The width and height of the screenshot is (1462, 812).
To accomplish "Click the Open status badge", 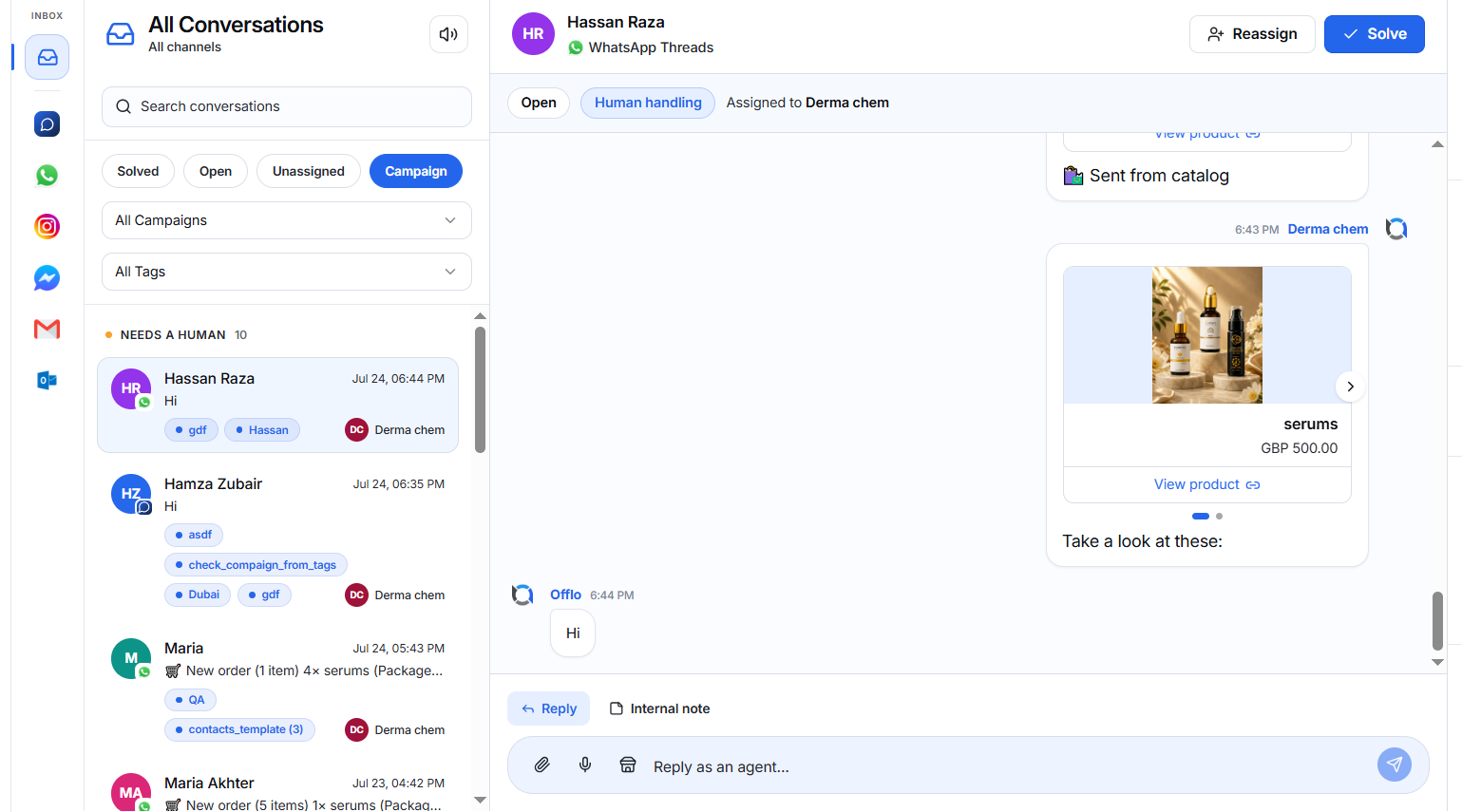I will pyautogui.click(x=539, y=103).
